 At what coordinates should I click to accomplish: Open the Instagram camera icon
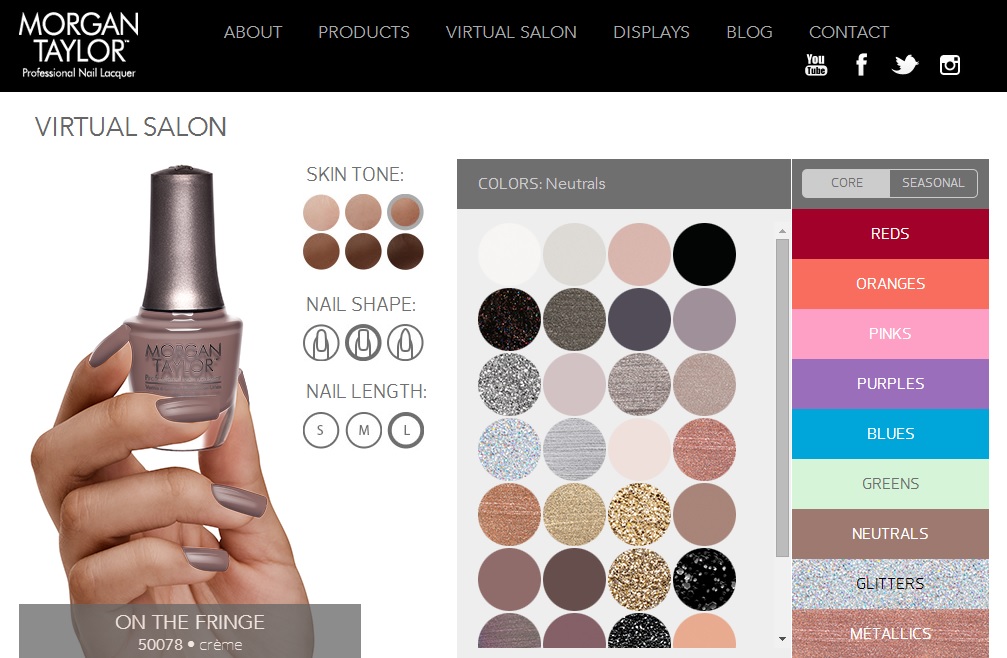[x=950, y=65]
